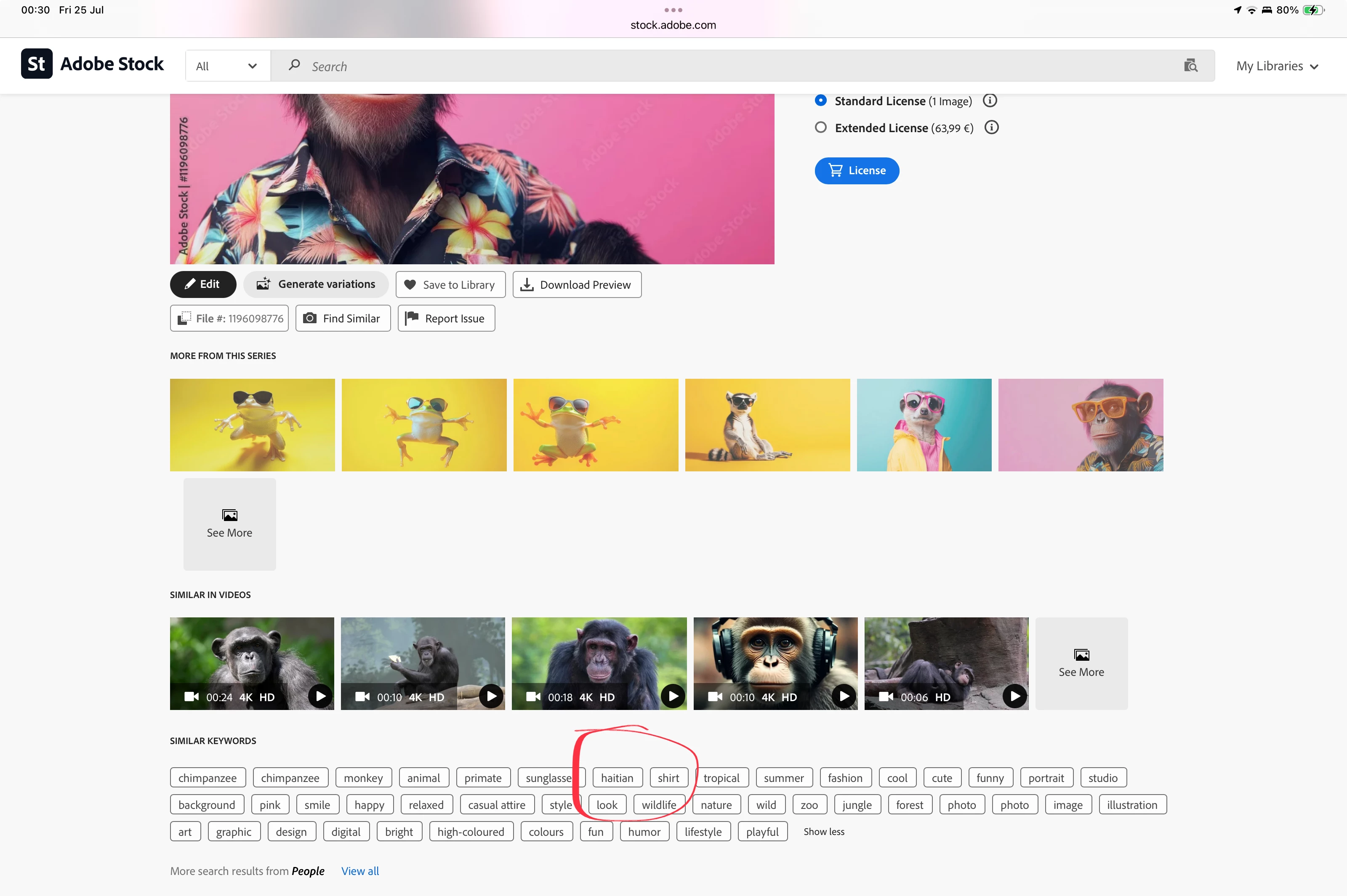Click the Adobe Stock St logo
This screenshot has width=1347, height=896.
(37, 64)
